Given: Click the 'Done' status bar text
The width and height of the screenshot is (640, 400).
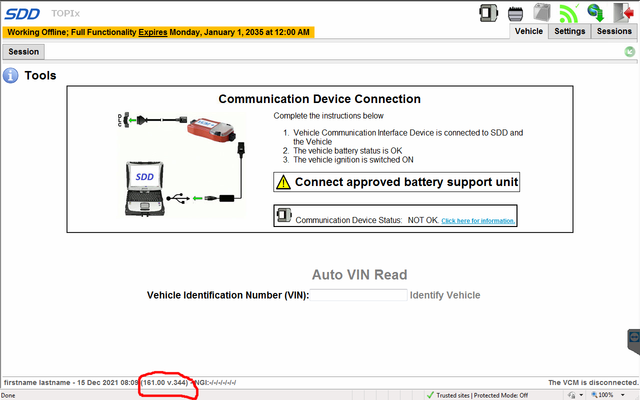Looking at the screenshot, I should (8, 395).
